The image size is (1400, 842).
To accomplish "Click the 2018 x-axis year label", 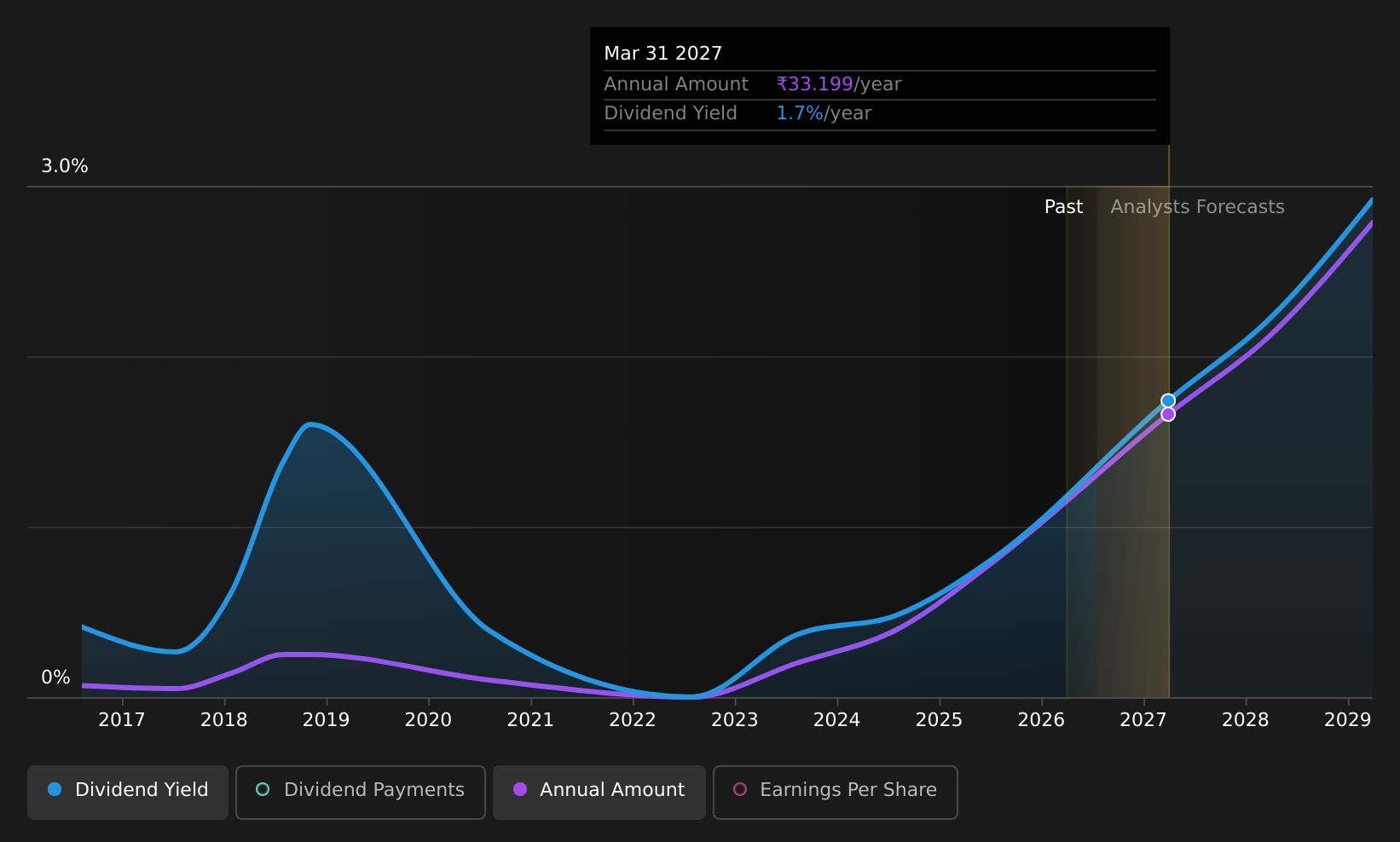I will (x=224, y=720).
